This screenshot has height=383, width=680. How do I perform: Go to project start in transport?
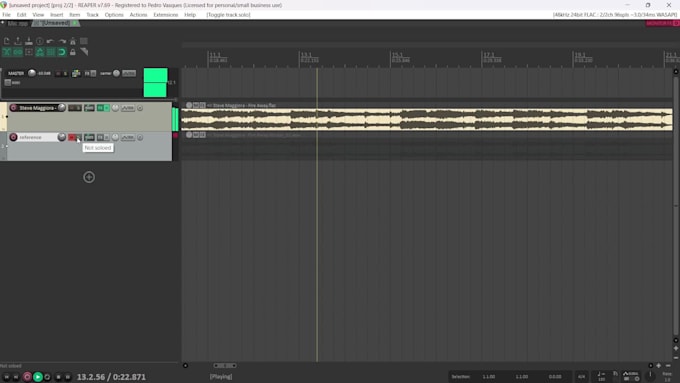(7, 377)
